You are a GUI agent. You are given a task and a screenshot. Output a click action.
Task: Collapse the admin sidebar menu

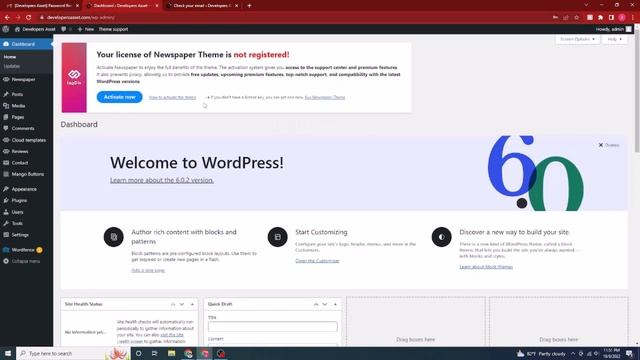pyautogui.click(x=26, y=261)
